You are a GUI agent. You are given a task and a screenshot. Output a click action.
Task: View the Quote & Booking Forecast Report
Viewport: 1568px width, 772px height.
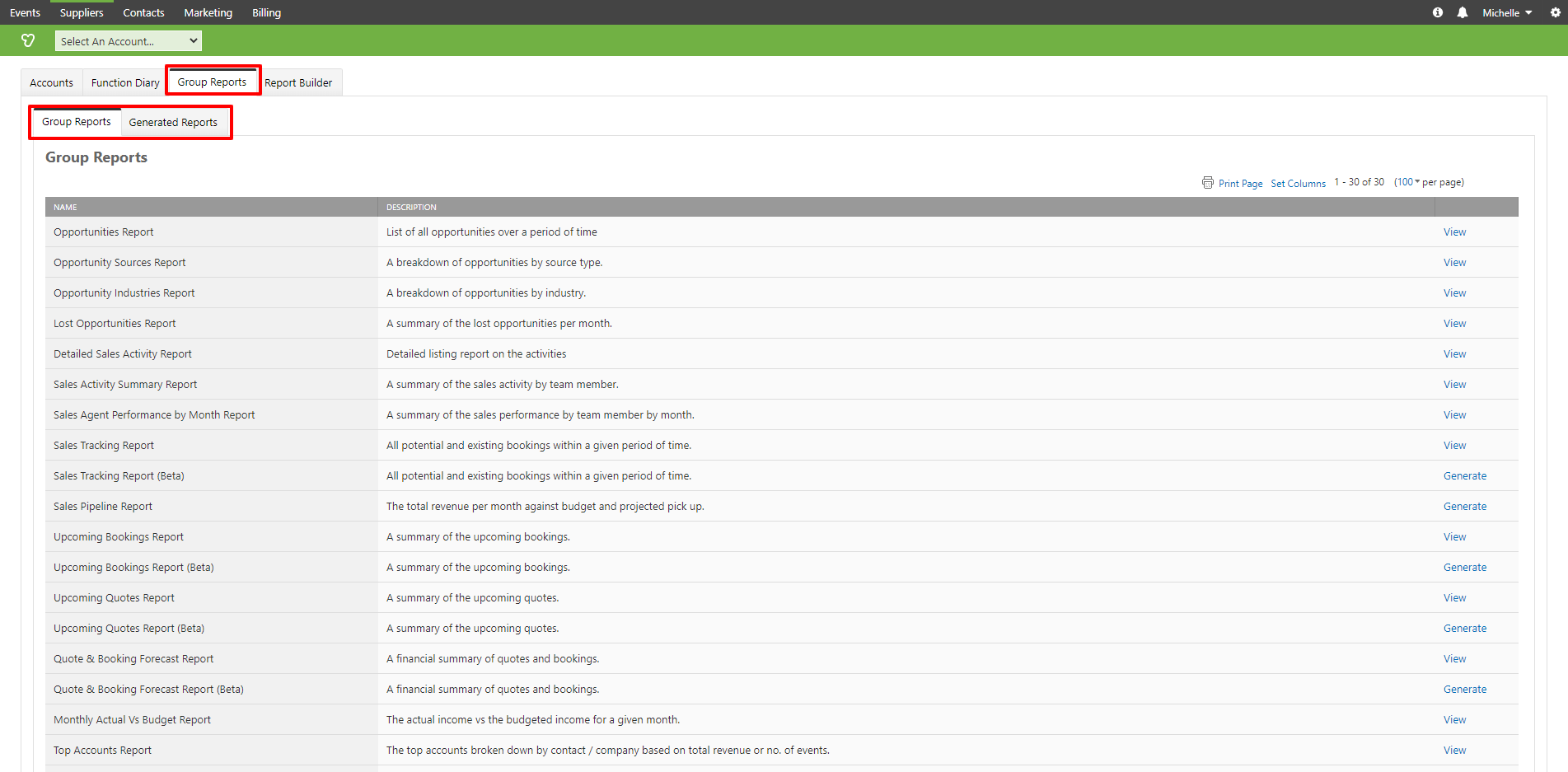[x=1454, y=659]
